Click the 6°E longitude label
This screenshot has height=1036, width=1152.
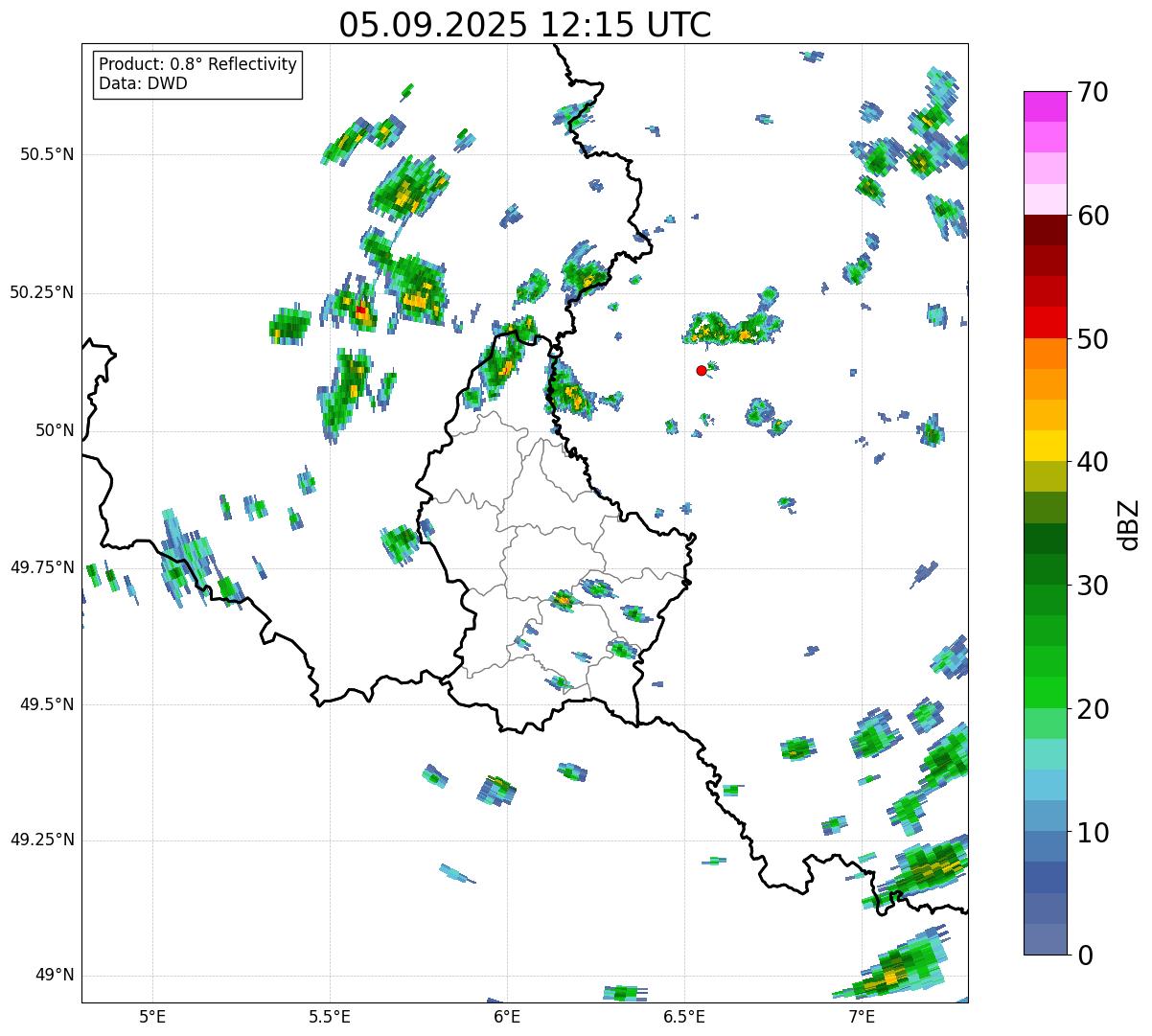[x=507, y=1016]
